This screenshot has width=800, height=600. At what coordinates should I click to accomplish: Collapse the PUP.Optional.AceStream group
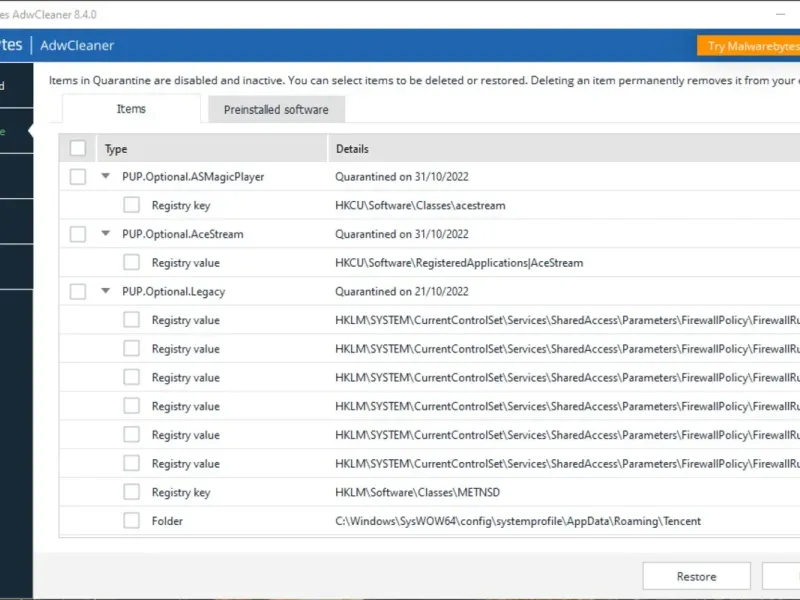(106, 234)
